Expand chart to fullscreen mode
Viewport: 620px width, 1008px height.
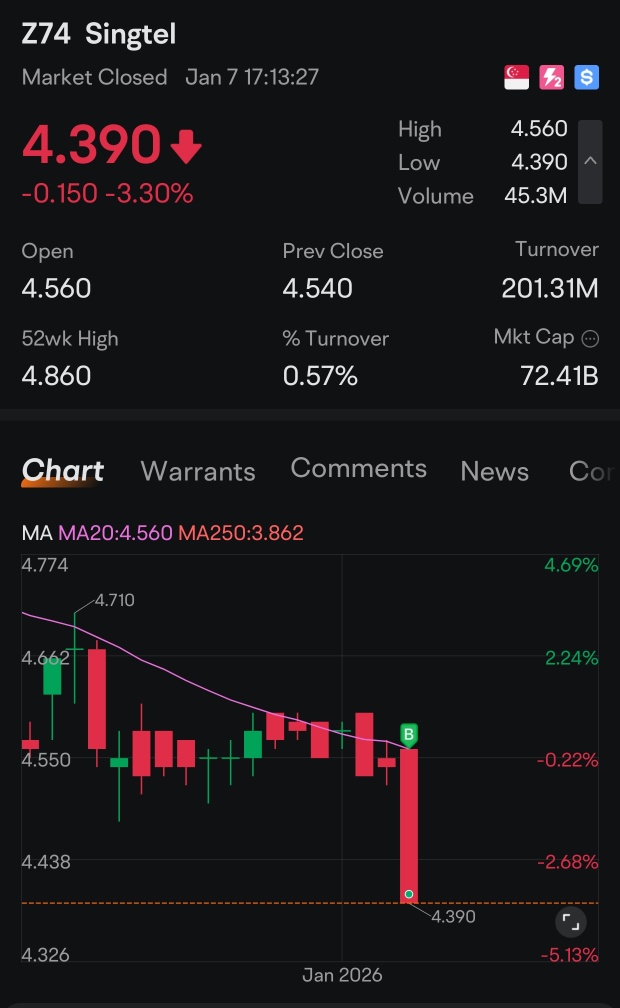click(570, 922)
